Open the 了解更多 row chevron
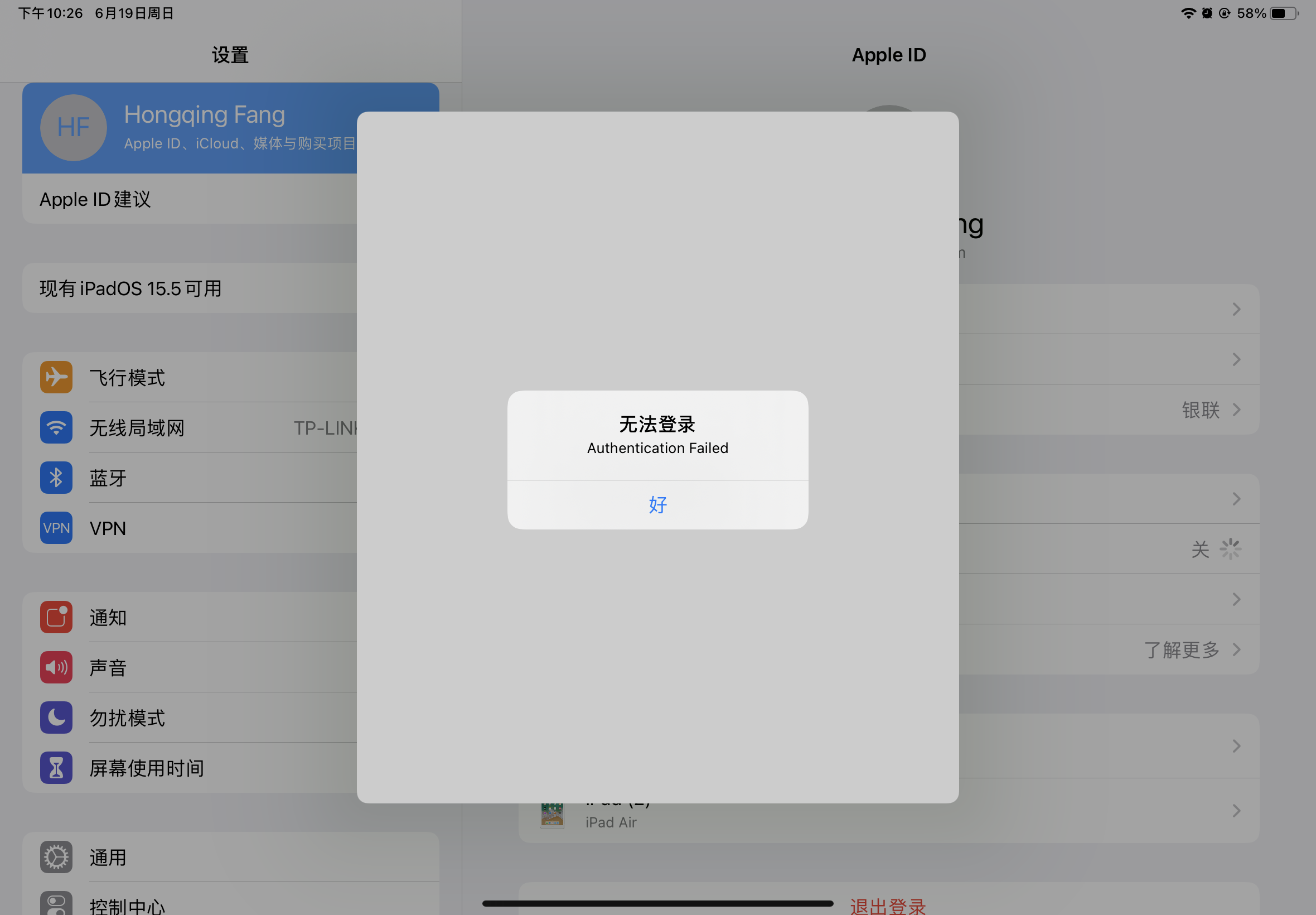 [1236, 649]
